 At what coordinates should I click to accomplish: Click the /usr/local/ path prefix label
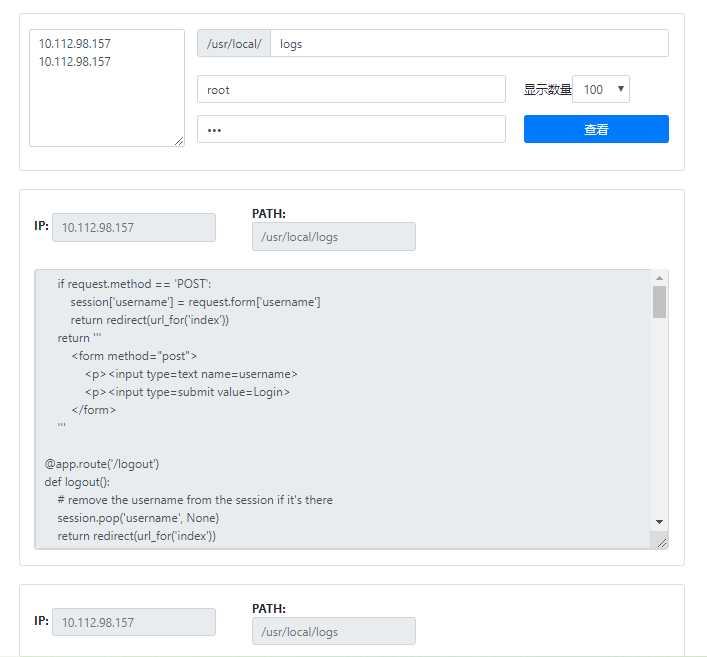(234, 44)
